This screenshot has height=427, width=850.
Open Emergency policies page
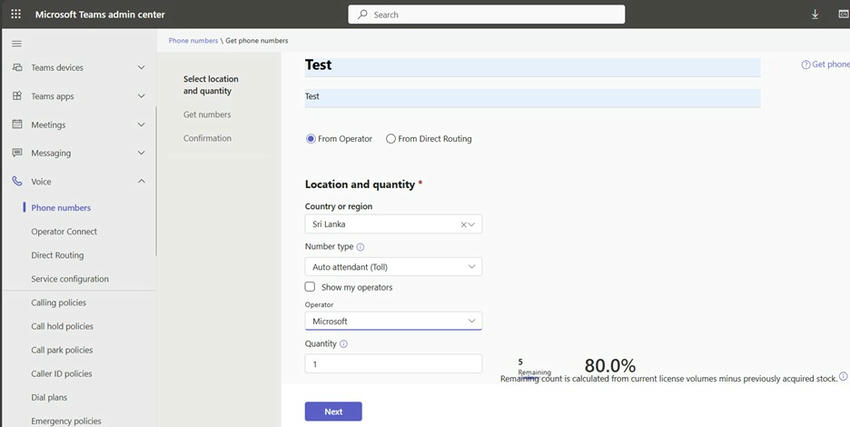[x=66, y=420]
